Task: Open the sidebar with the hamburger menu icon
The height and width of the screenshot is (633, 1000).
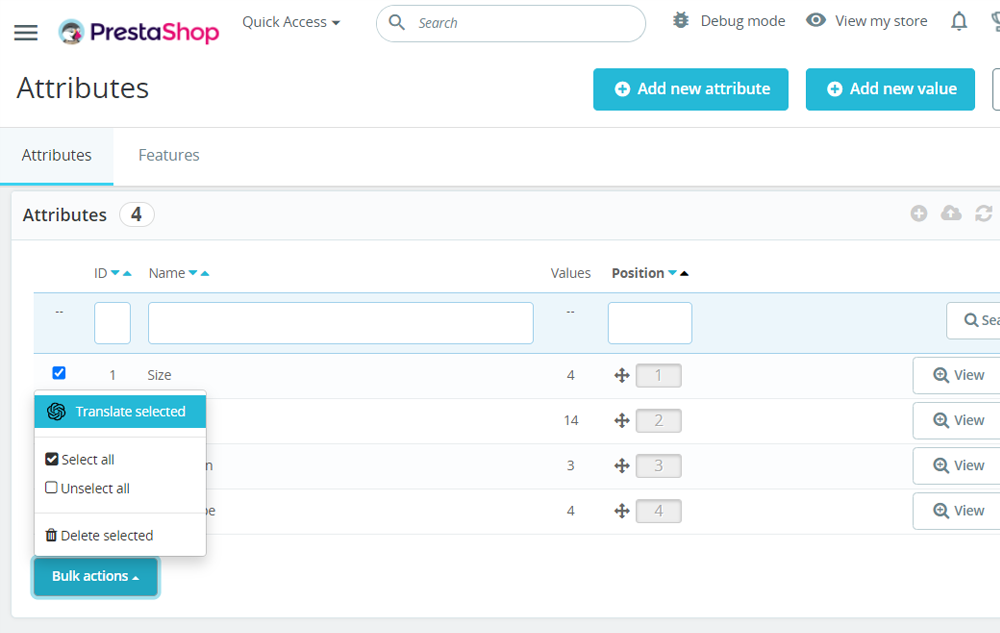Action: pyautogui.click(x=25, y=31)
